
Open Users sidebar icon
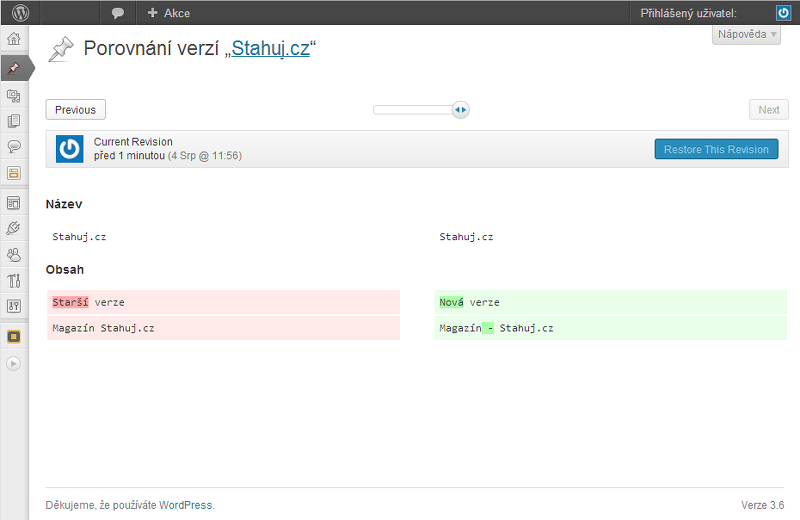pyautogui.click(x=14, y=255)
